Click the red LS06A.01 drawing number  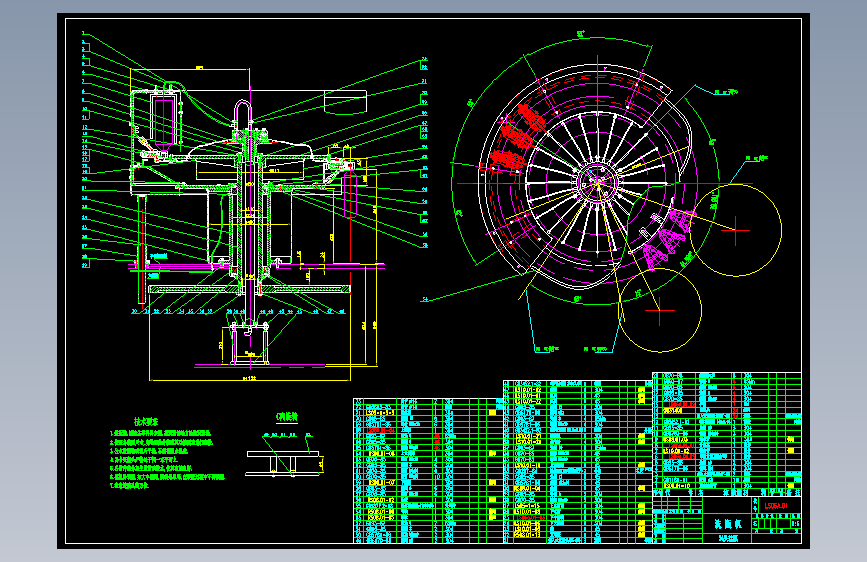click(775, 506)
